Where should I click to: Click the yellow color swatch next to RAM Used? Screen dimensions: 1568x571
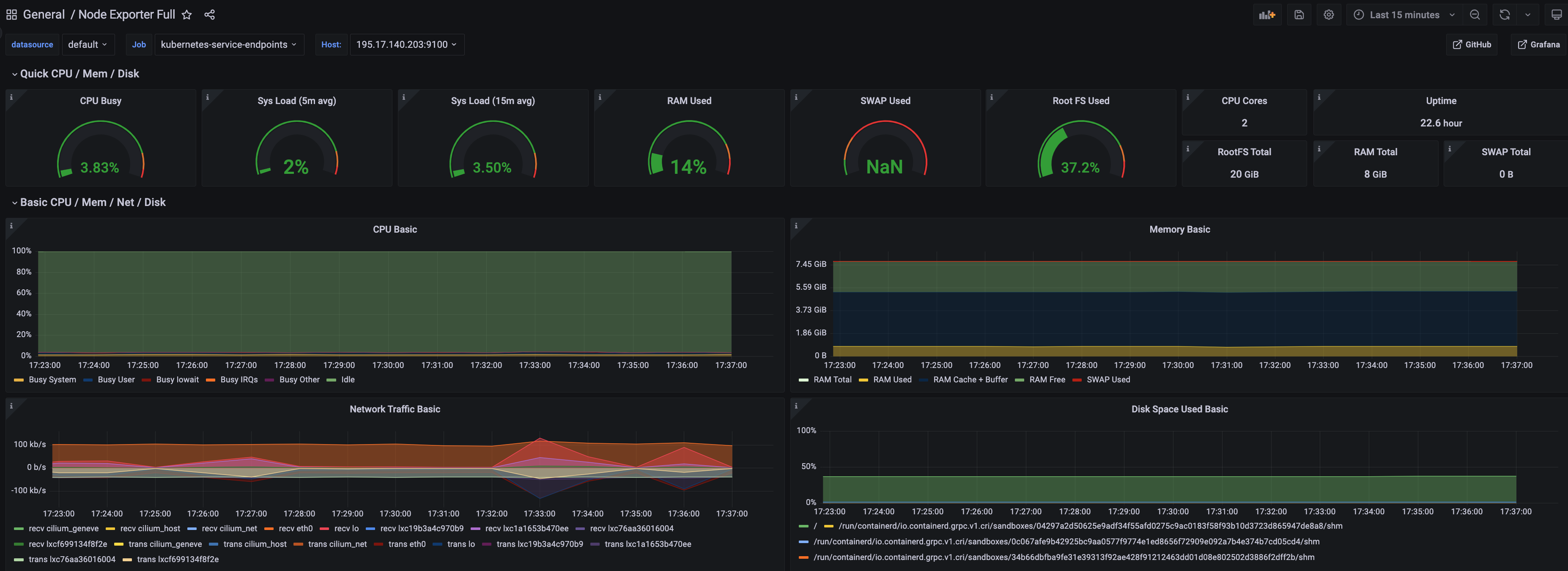tap(863, 379)
